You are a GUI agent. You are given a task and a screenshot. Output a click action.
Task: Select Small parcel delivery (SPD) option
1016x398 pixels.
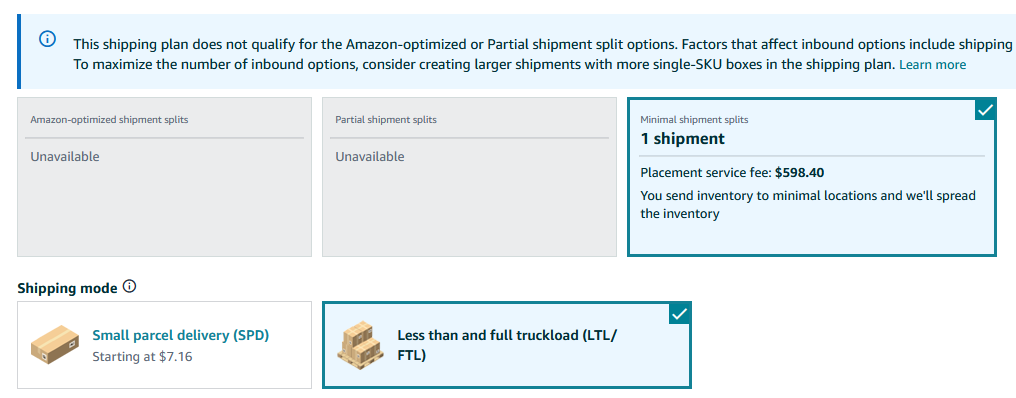pyautogui.click(x=165, y=345)
